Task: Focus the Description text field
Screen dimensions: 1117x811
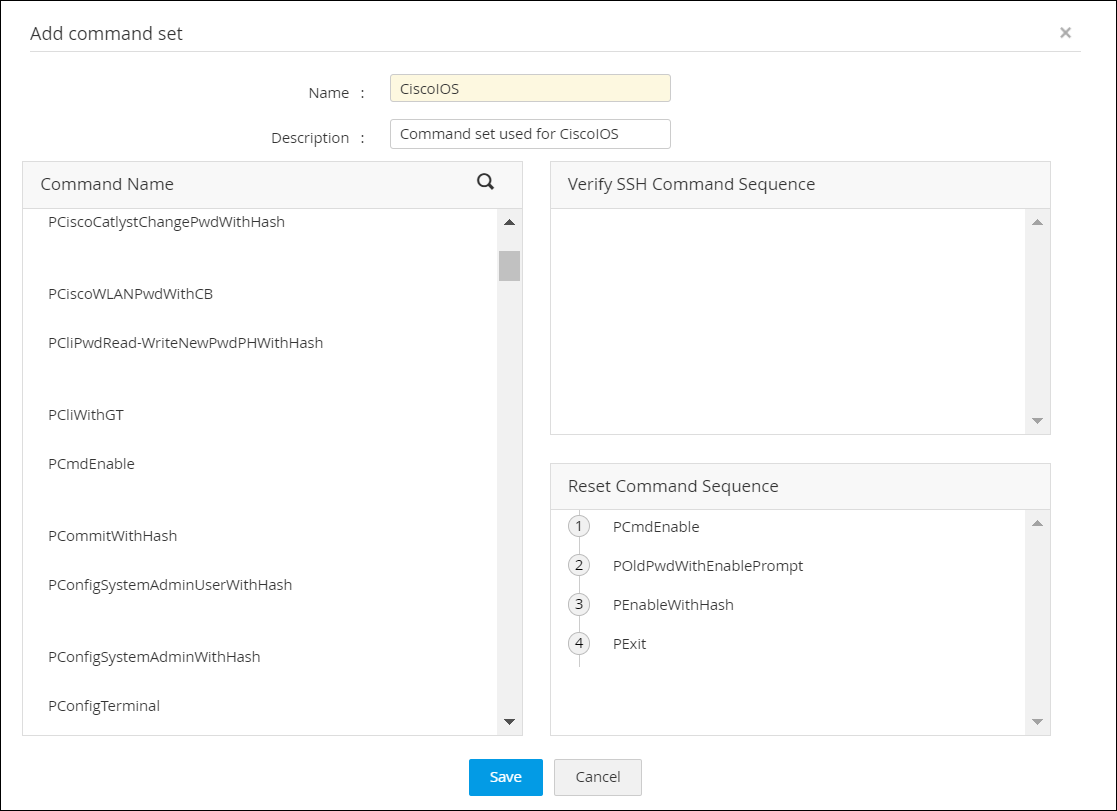Action: (530, 134)
